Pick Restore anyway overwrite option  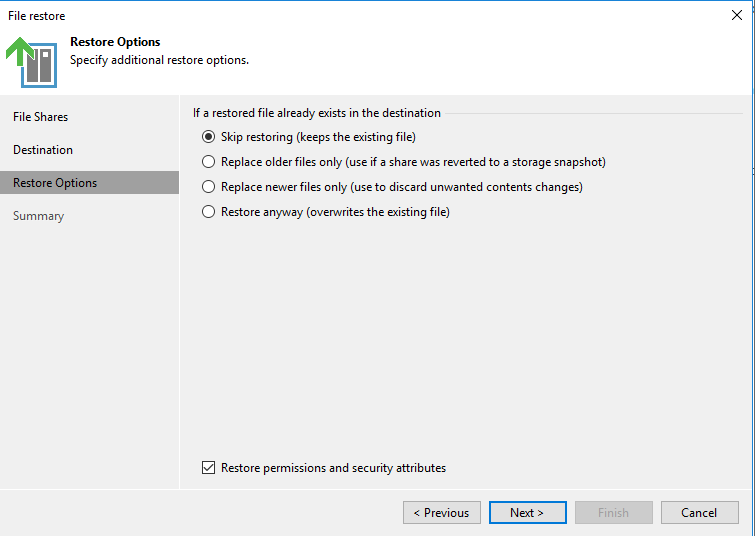[x=209, y=212]
